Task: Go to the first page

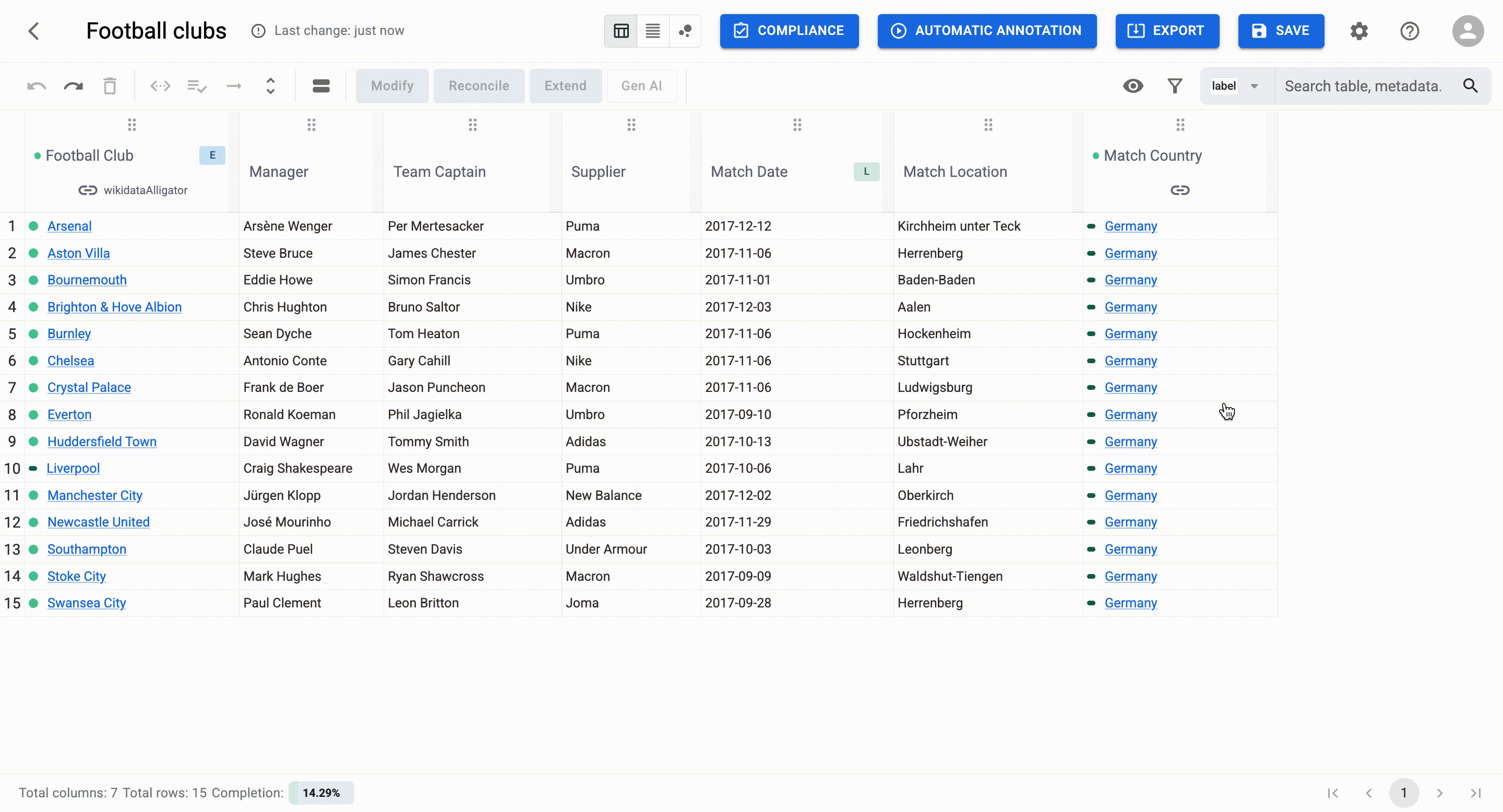Action: tap(1333, 793)
